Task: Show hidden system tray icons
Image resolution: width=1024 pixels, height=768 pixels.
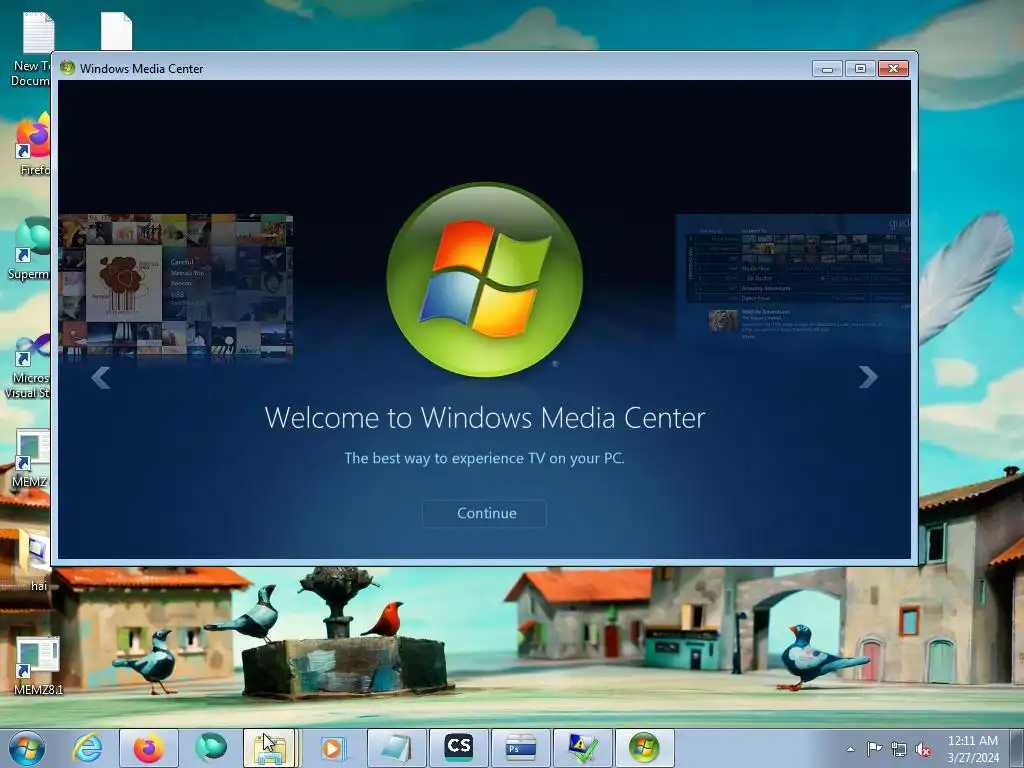Action: [850, 749]
